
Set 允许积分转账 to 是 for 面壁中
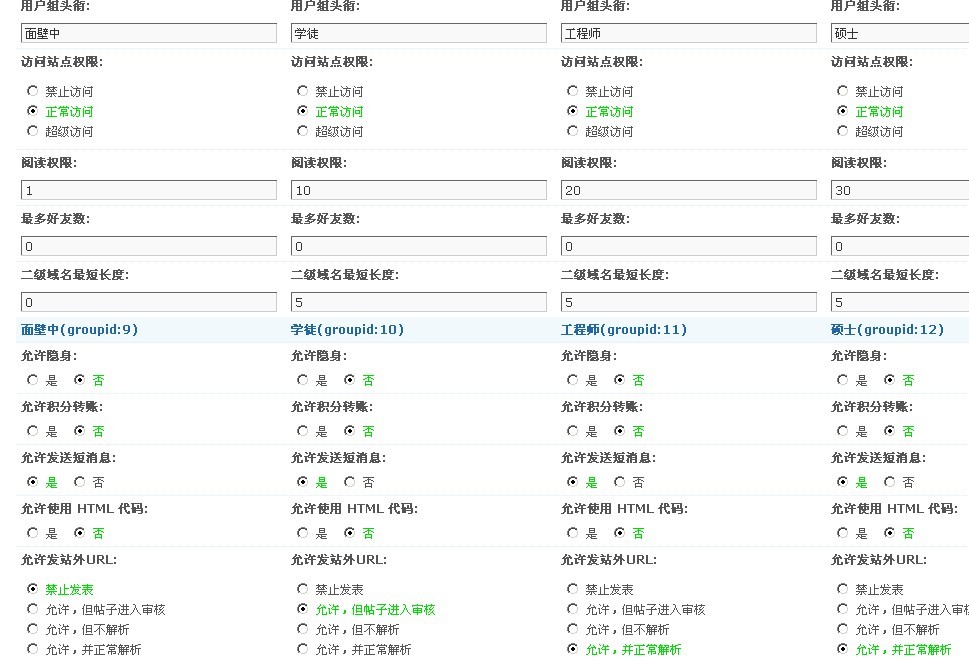click(32, 430)
